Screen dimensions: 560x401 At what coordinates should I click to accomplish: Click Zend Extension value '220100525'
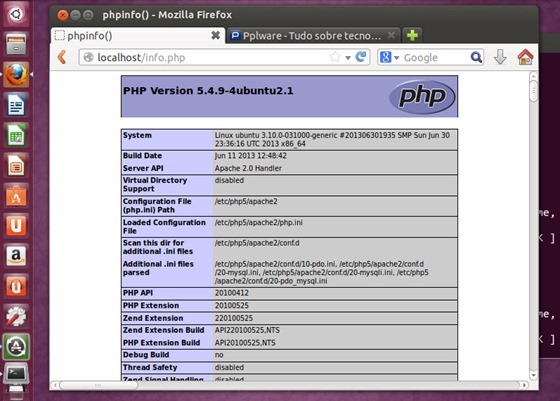pos(234,318)
